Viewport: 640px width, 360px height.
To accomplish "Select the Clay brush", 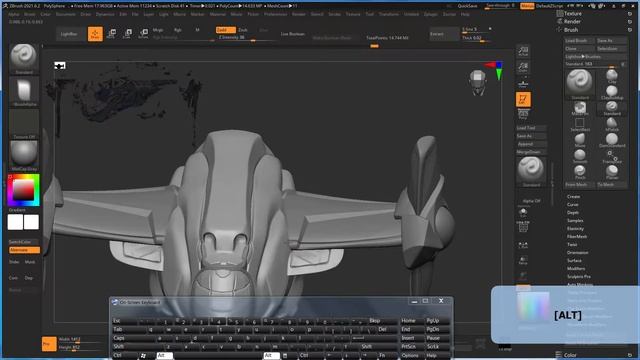I will click(x=612, y=76).
